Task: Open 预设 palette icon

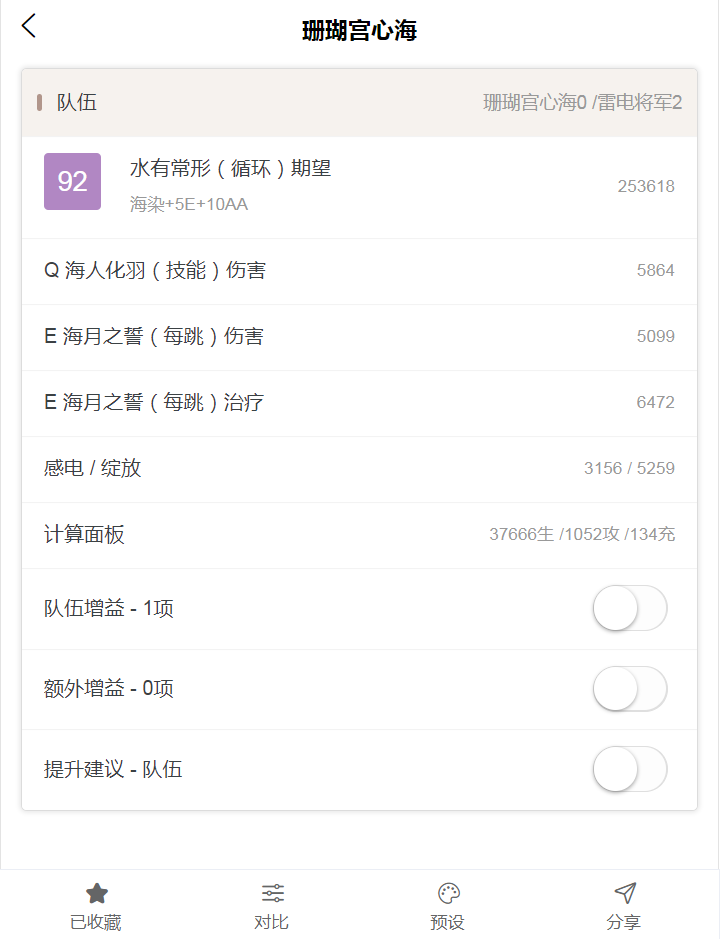Action: [448, 893]
